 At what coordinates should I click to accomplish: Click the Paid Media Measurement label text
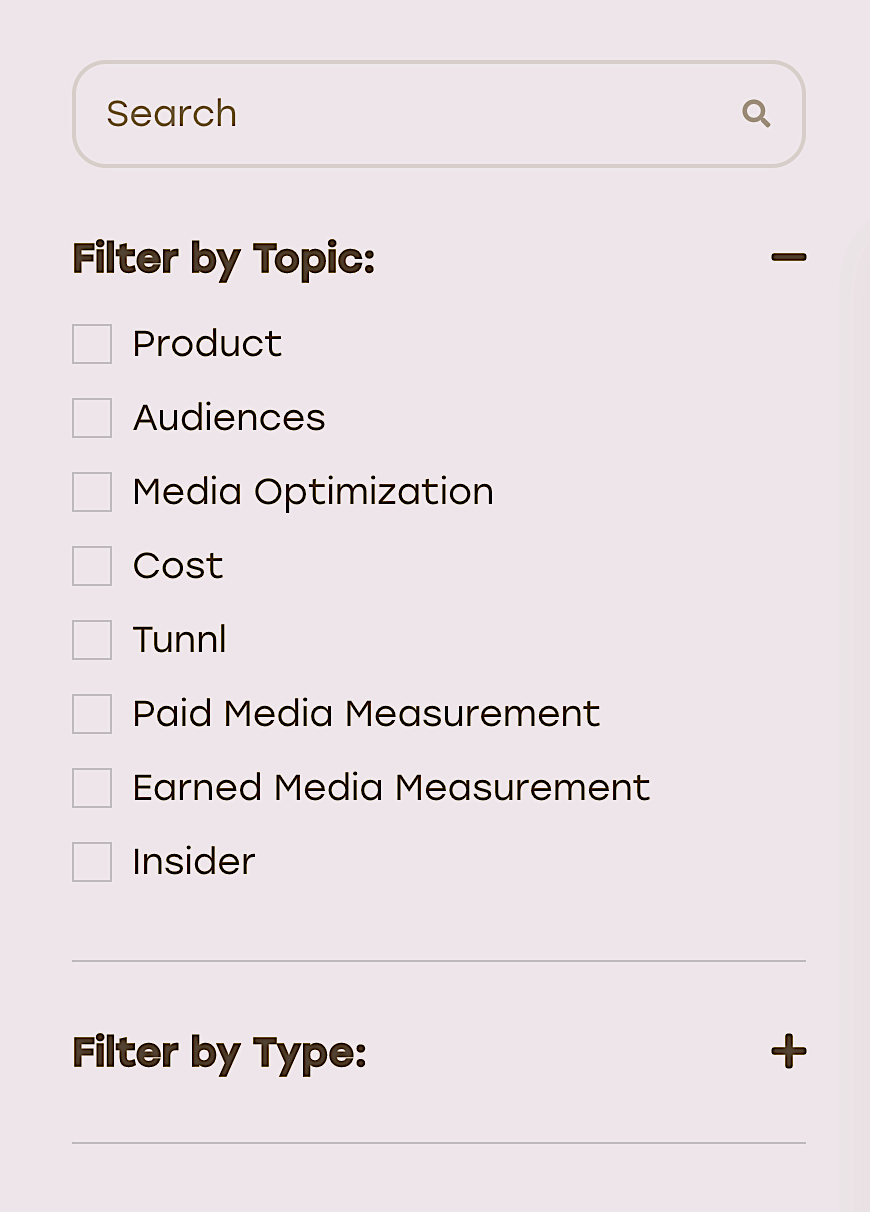pyautogui.click(x=366, y=714)
